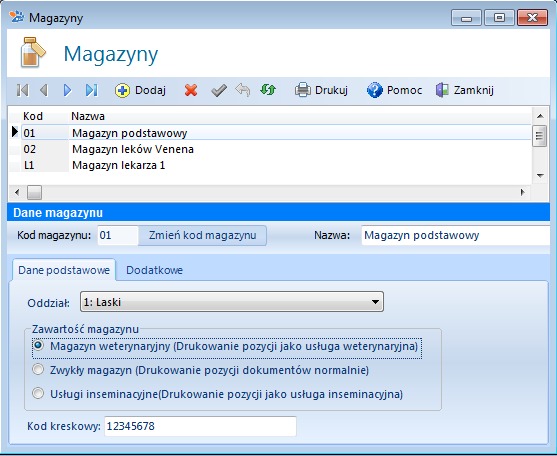The image size is (557, 456).
Task: Print with the Drukuj button
Action: point(321,90)
